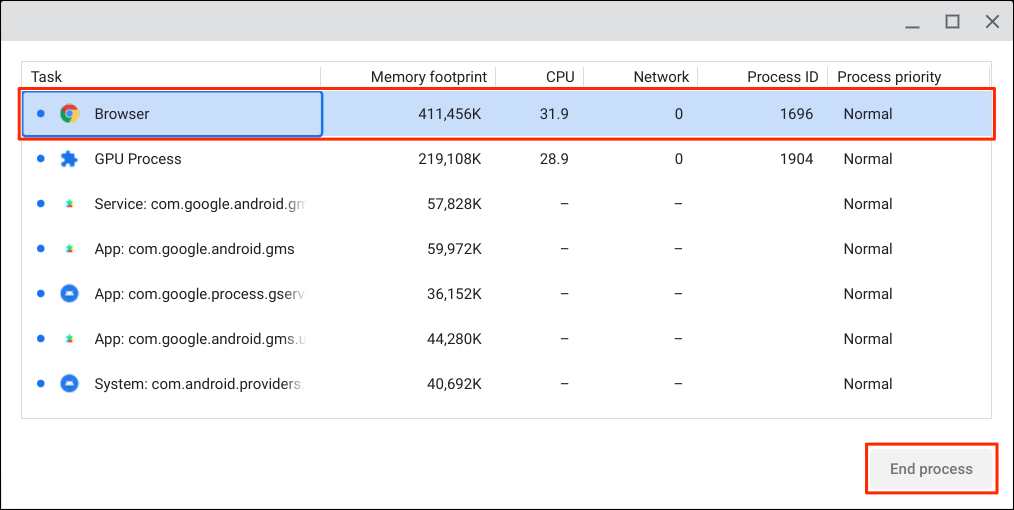
Task: Click the com.google.android.gms.u app icon
Action: (69, 339)
